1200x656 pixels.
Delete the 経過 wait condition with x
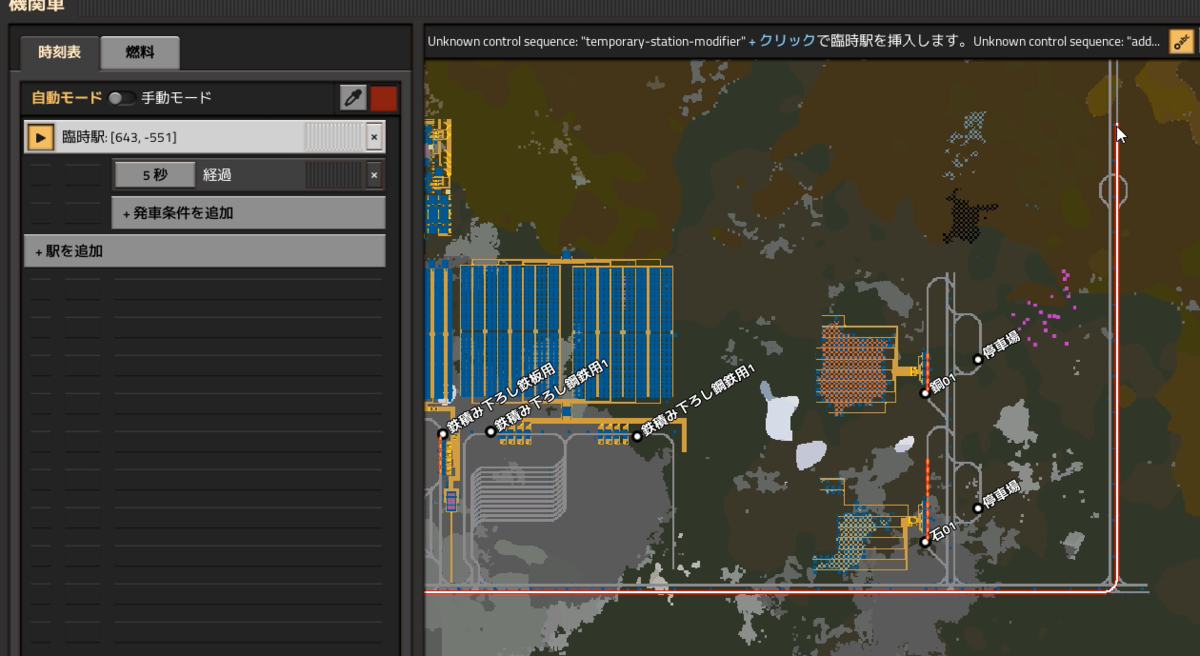tap(374, 175)
